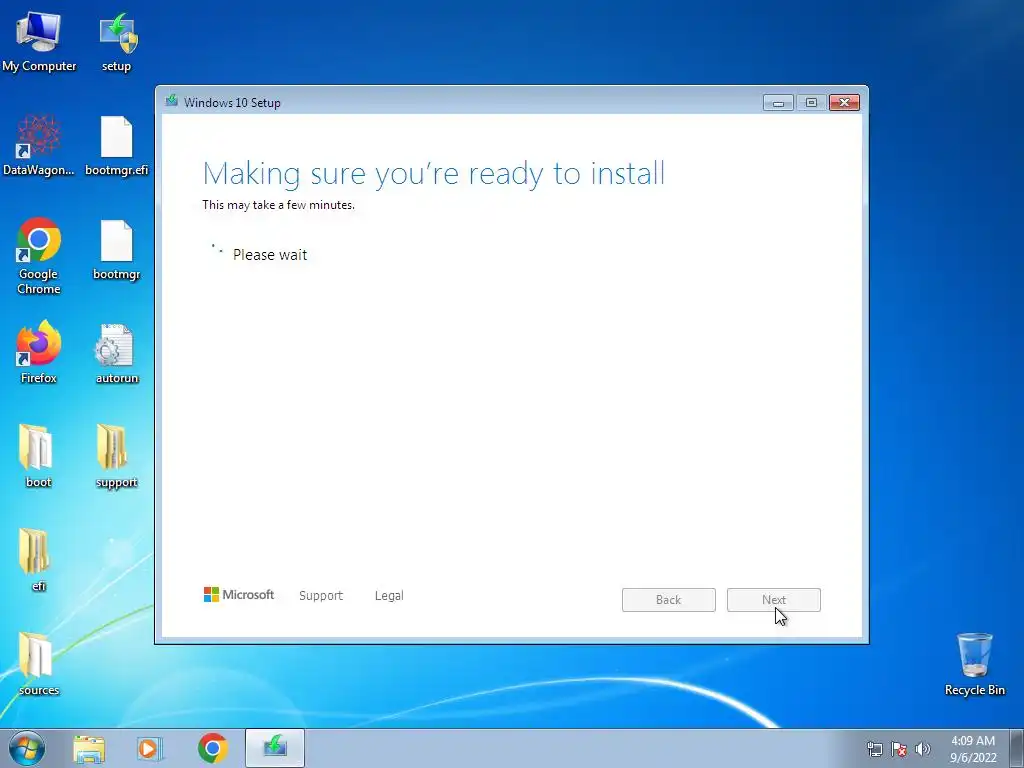Image resolution: width=1024 pixels, height=768 pixels.
Task: Close the Windows 10 Setup window
Action: click(844, 103)
